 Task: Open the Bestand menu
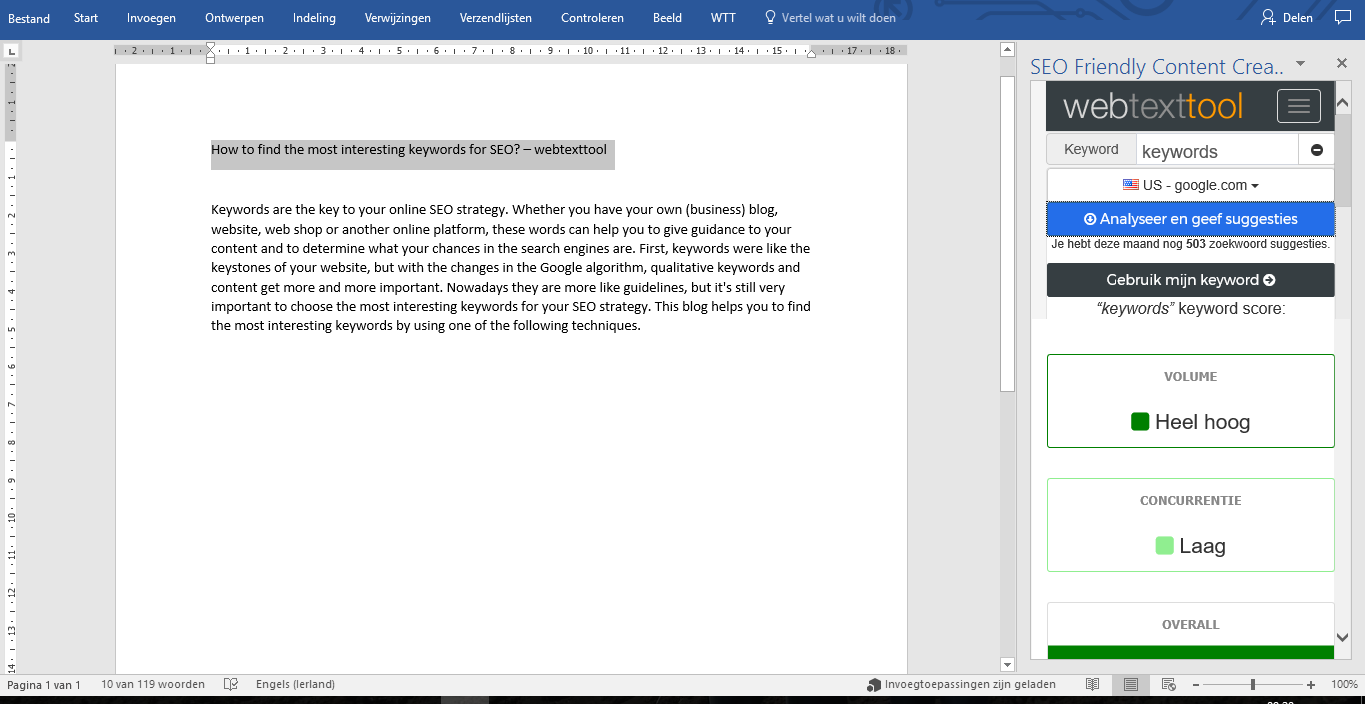pos(29,18)
